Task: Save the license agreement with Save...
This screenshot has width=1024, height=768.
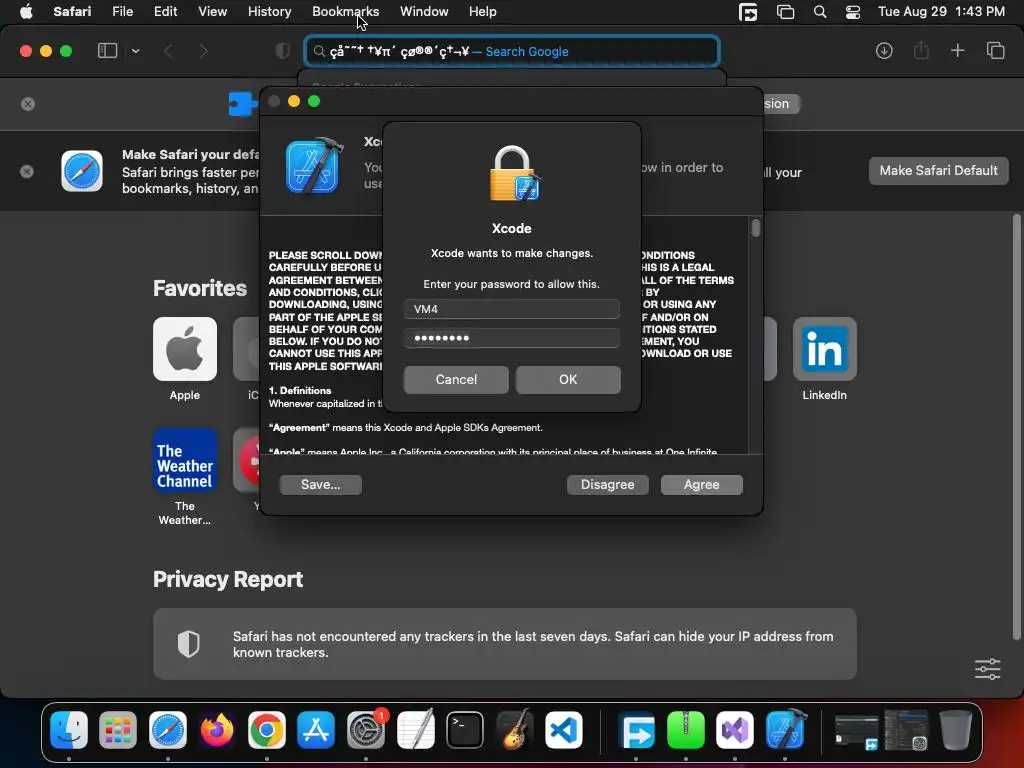Action: (x=320, y=485)
